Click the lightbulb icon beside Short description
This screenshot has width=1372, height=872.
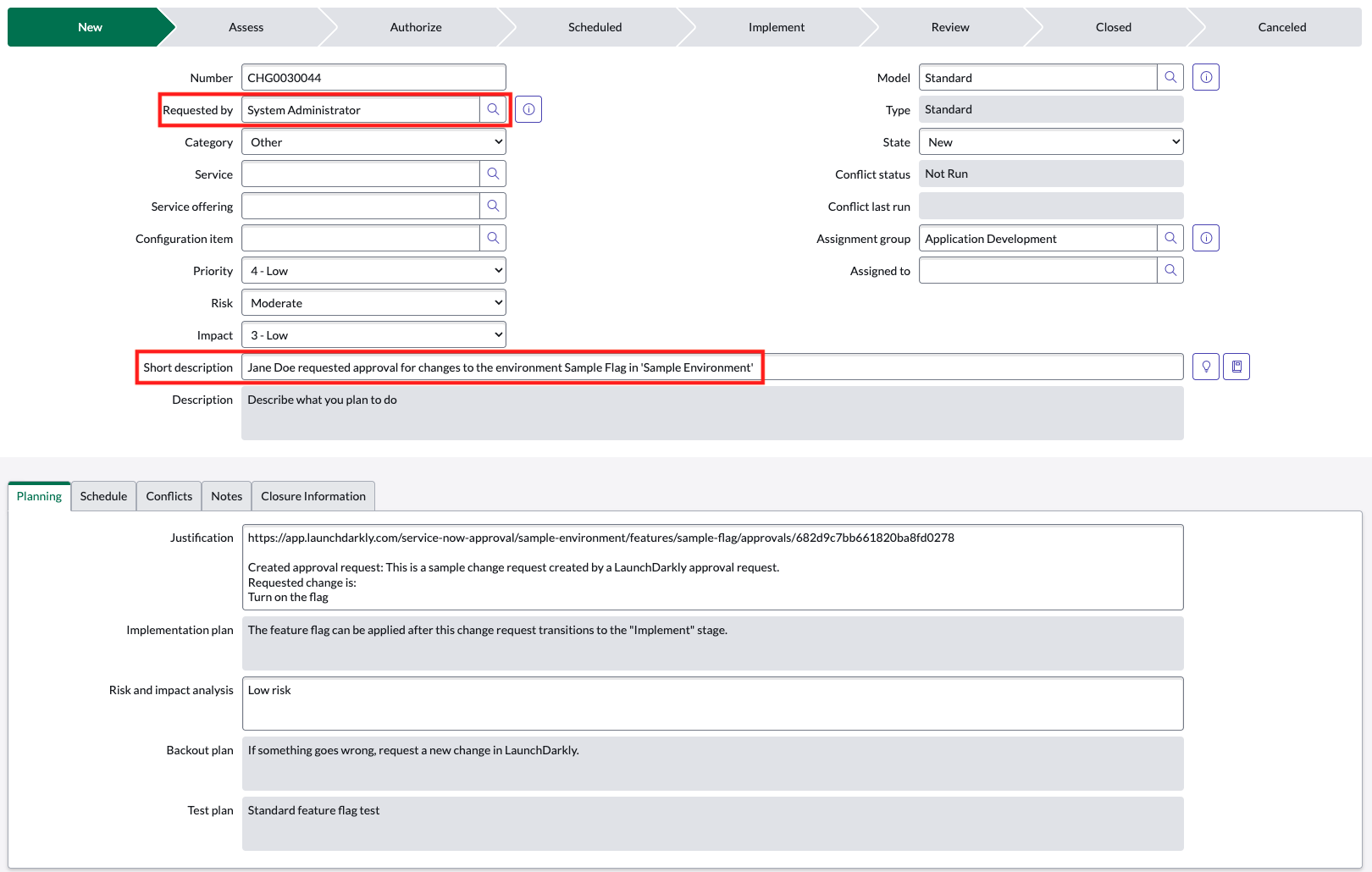click(1205, 366)
